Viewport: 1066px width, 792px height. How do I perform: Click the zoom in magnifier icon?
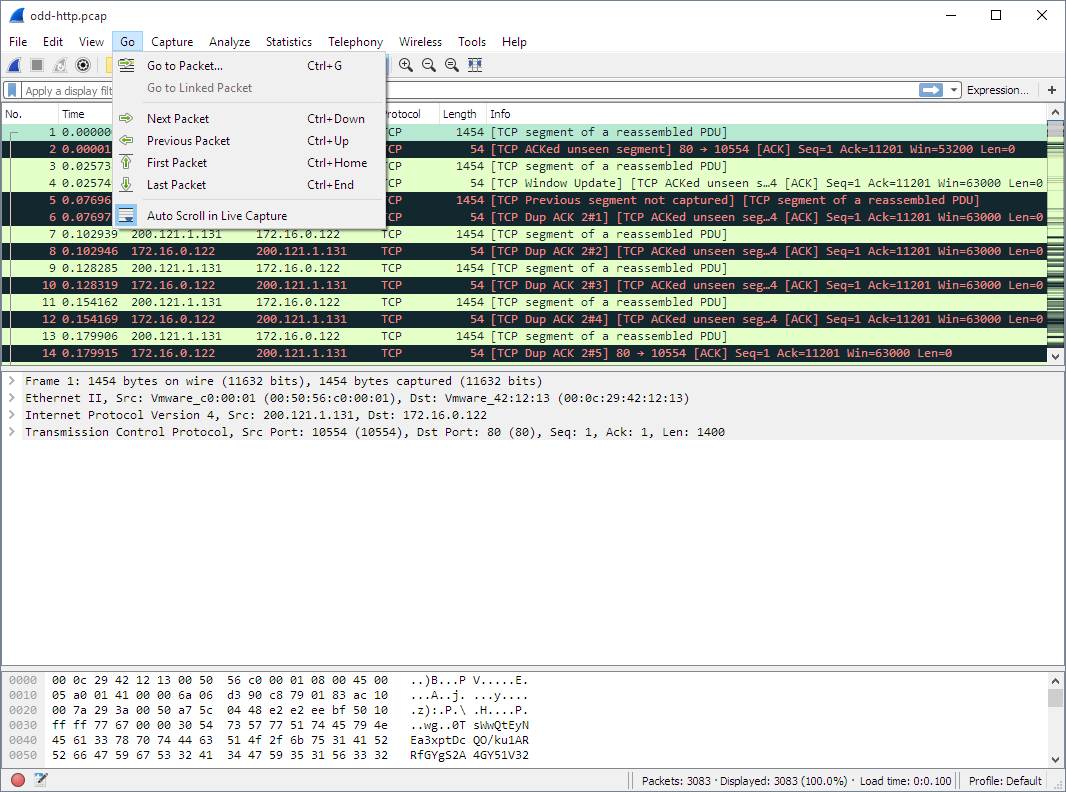pyautogui.click(x=406, y=65)
